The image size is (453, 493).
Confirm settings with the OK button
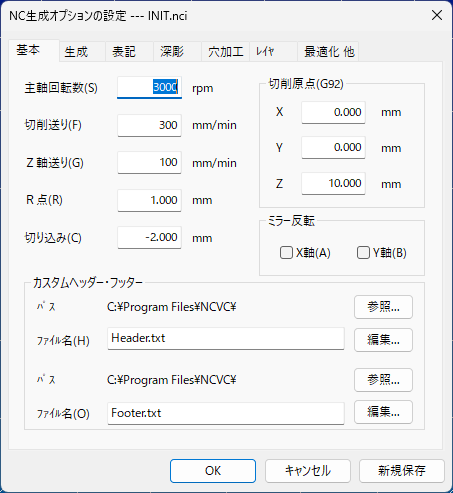pos(213,471)
